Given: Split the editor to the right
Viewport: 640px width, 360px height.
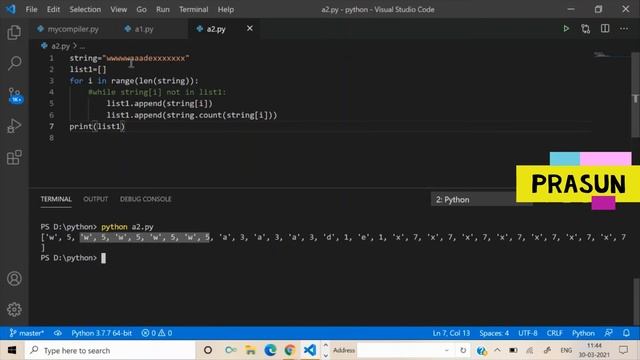Looking at the screenshot, I should [605, 29].
